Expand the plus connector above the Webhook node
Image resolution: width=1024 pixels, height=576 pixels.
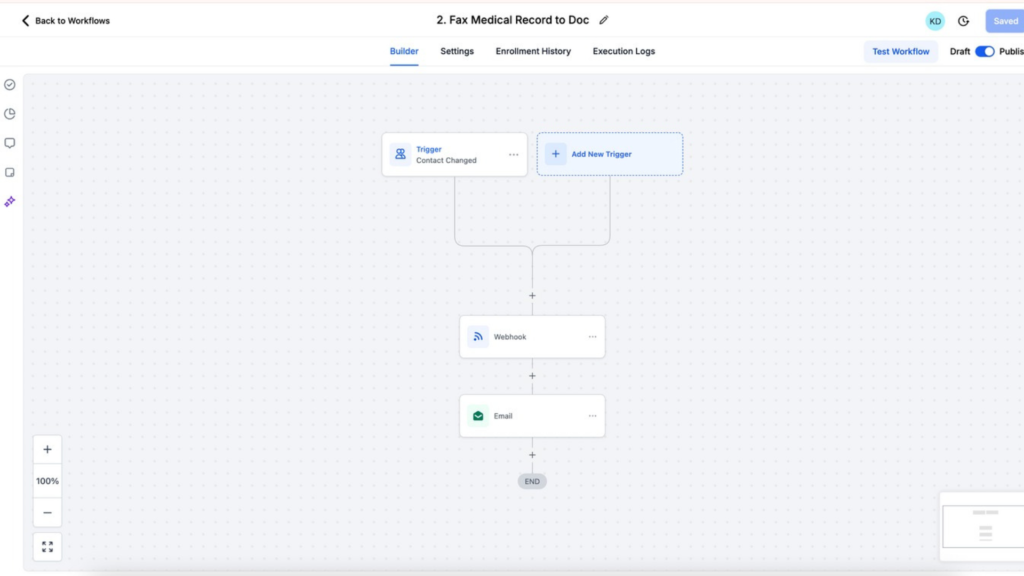click(x=532, y=296)
